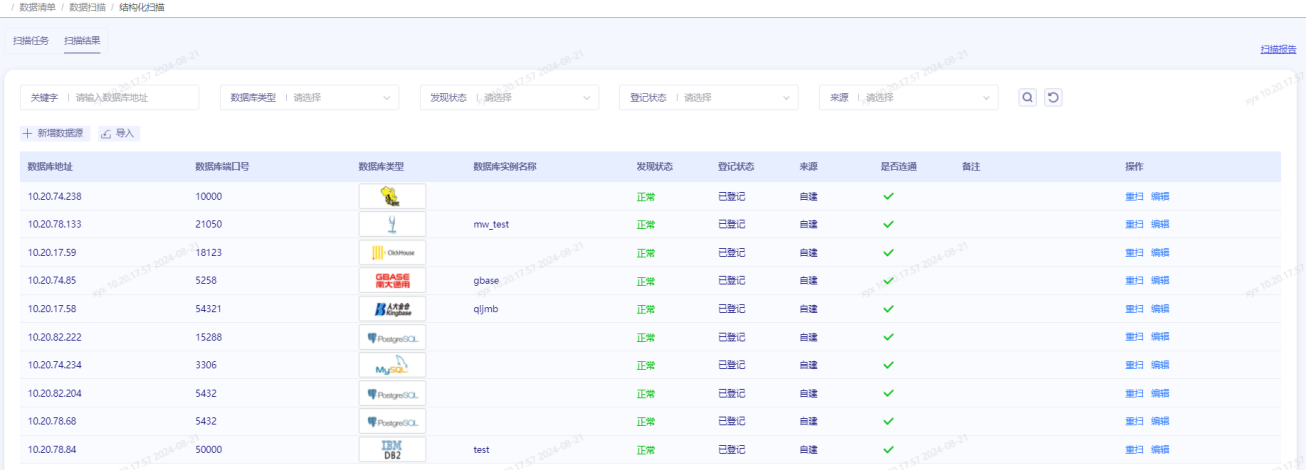Click the search magnifier icon button

pyautogui.click(x=1027, y=97)
